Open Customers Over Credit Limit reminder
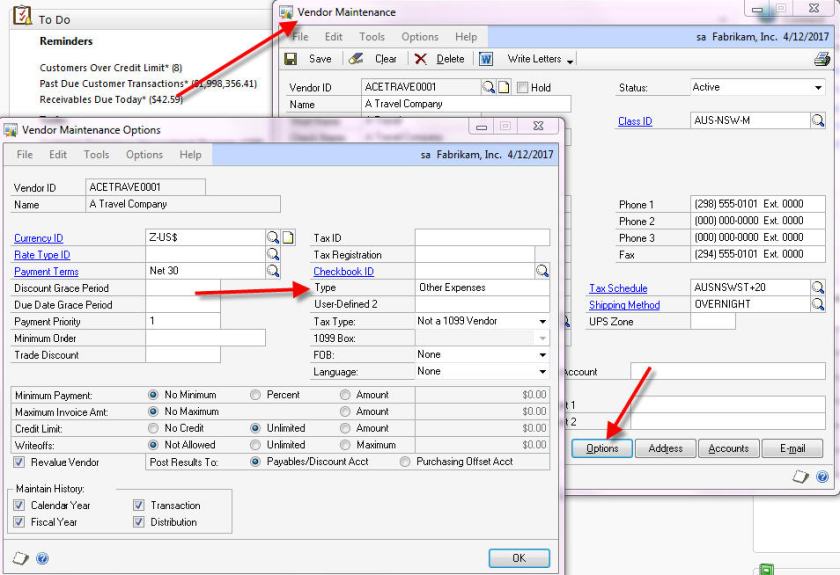840x575 pixels. [111, 68]
